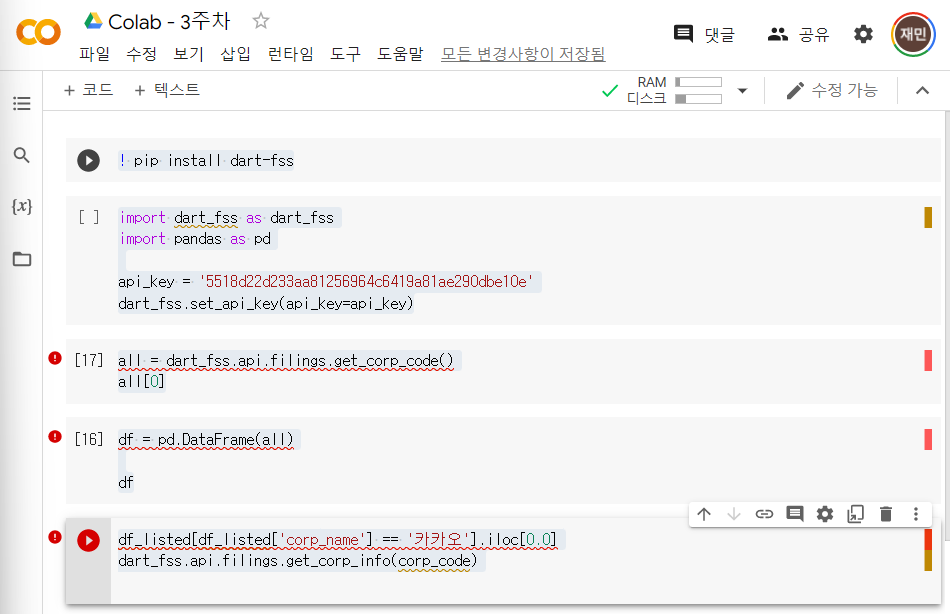Viewport: 950px width, 614px height.
Task: Star the notebook Colab - 3주차
Action: [x=261, y=21]
